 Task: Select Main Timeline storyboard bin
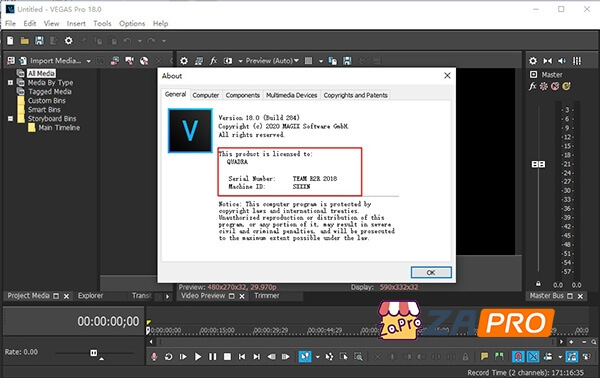59,128
